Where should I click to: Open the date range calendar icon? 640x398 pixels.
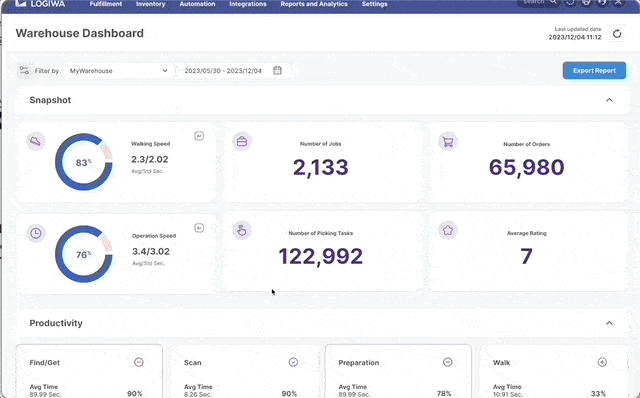[x=277, y=70]
